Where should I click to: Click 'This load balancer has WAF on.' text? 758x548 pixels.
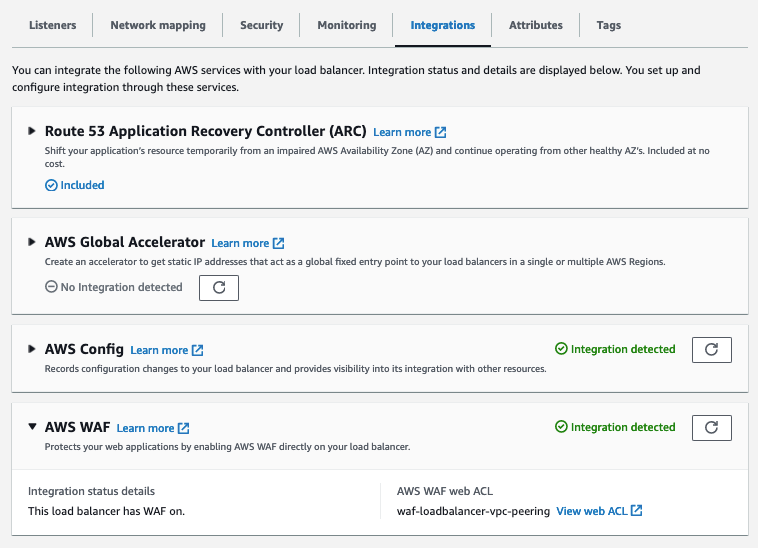pos(106,511)
